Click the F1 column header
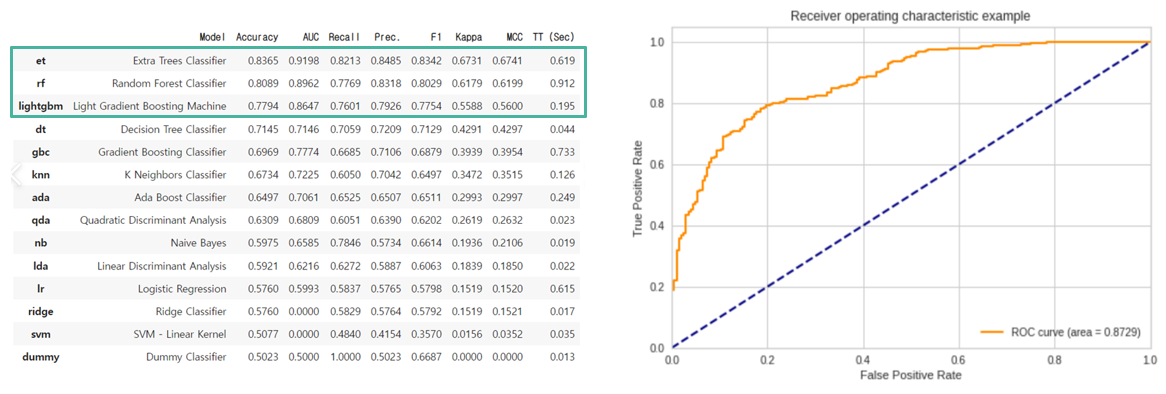Viewport: 1166px width, 394px height. click(x=437, y=36)
